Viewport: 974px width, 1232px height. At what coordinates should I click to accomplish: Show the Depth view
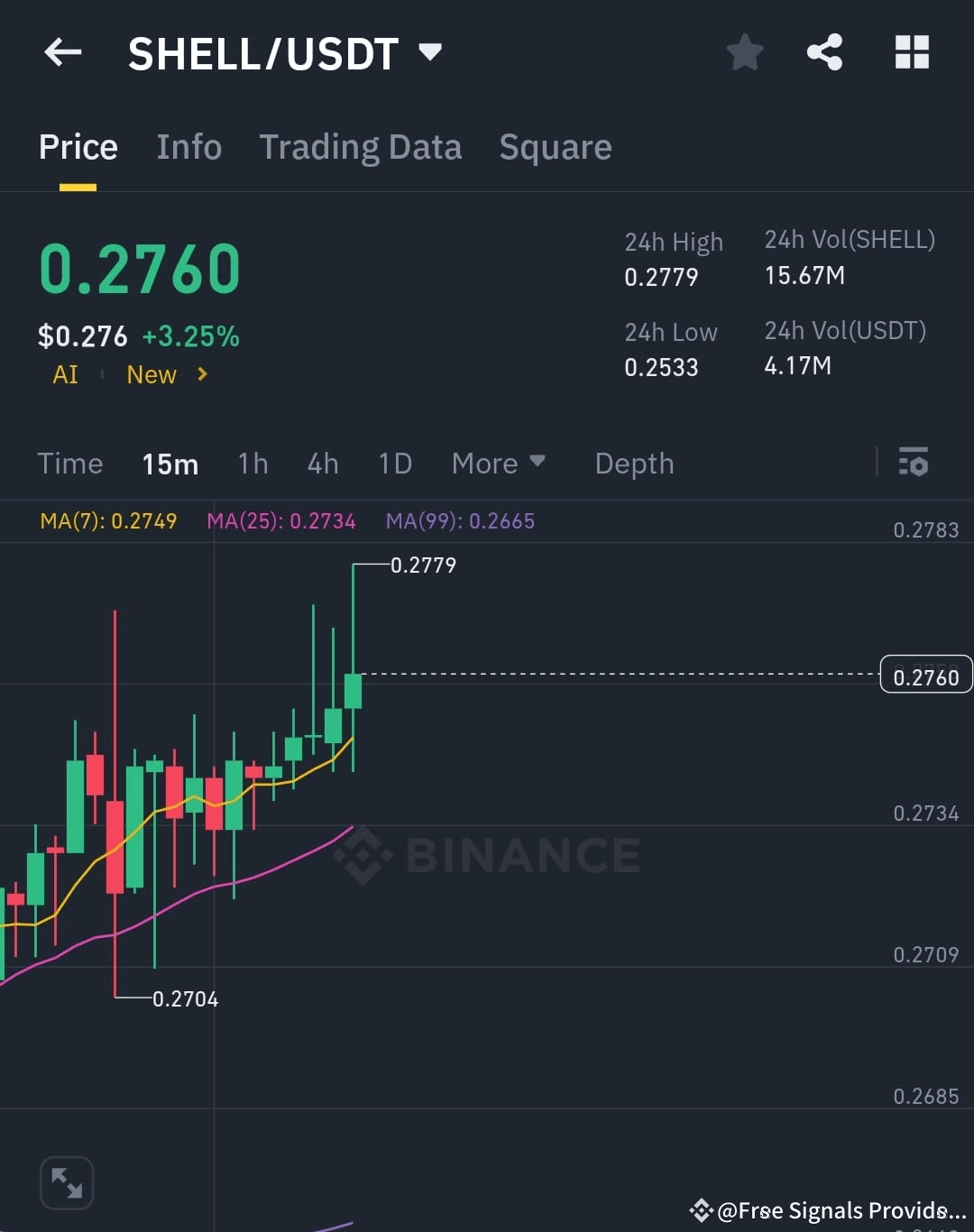[x=634, y=463]
